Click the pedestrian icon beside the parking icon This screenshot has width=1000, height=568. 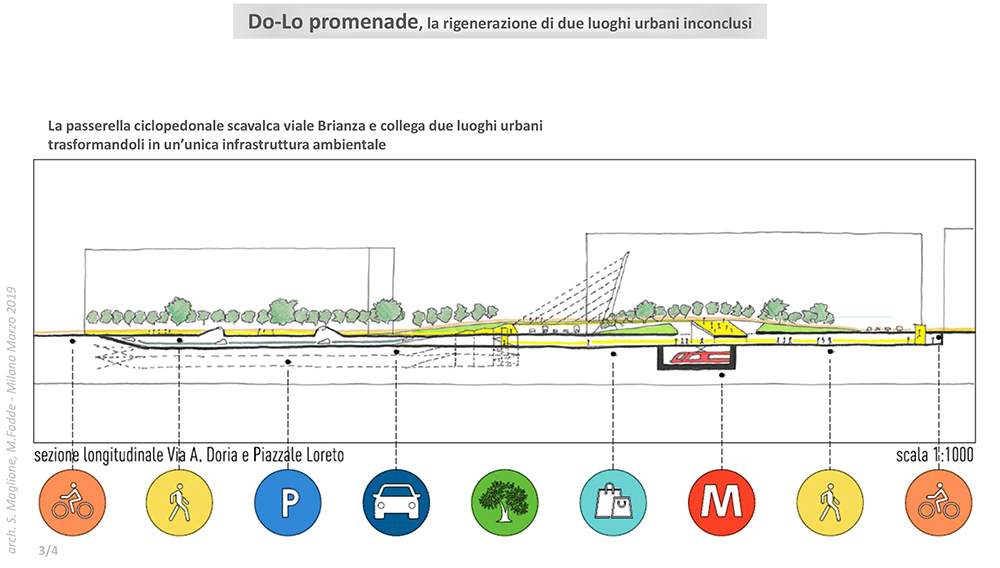coord(179,502)
